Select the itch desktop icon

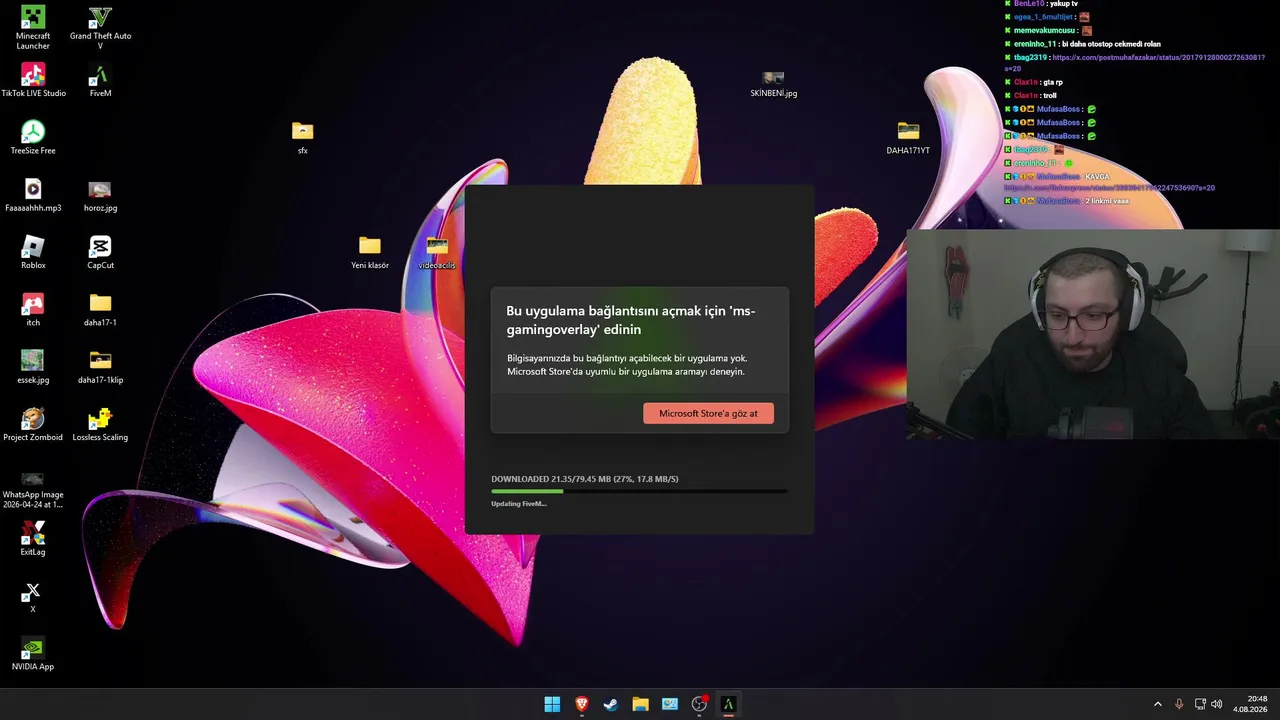click(x=33, y=309)
